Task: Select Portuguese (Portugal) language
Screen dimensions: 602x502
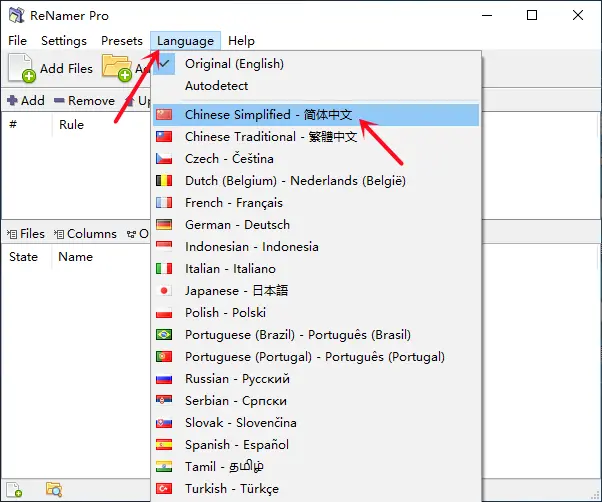Action: tap(316, 357)
